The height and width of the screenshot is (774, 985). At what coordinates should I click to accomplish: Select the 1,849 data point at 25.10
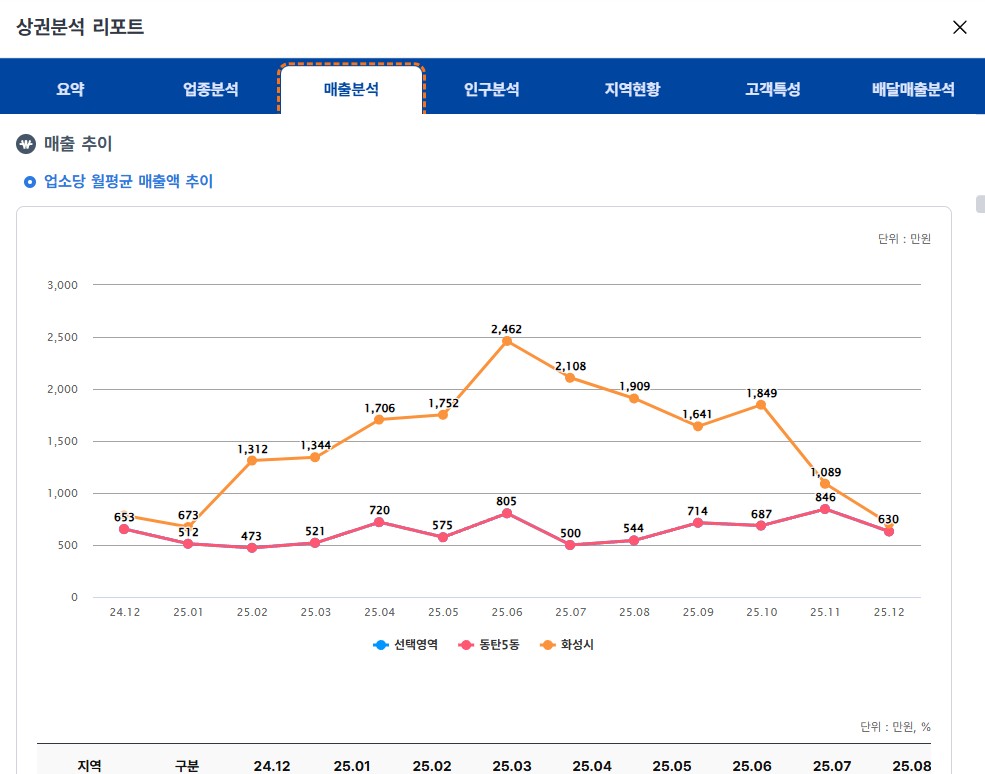coord(761,405)
